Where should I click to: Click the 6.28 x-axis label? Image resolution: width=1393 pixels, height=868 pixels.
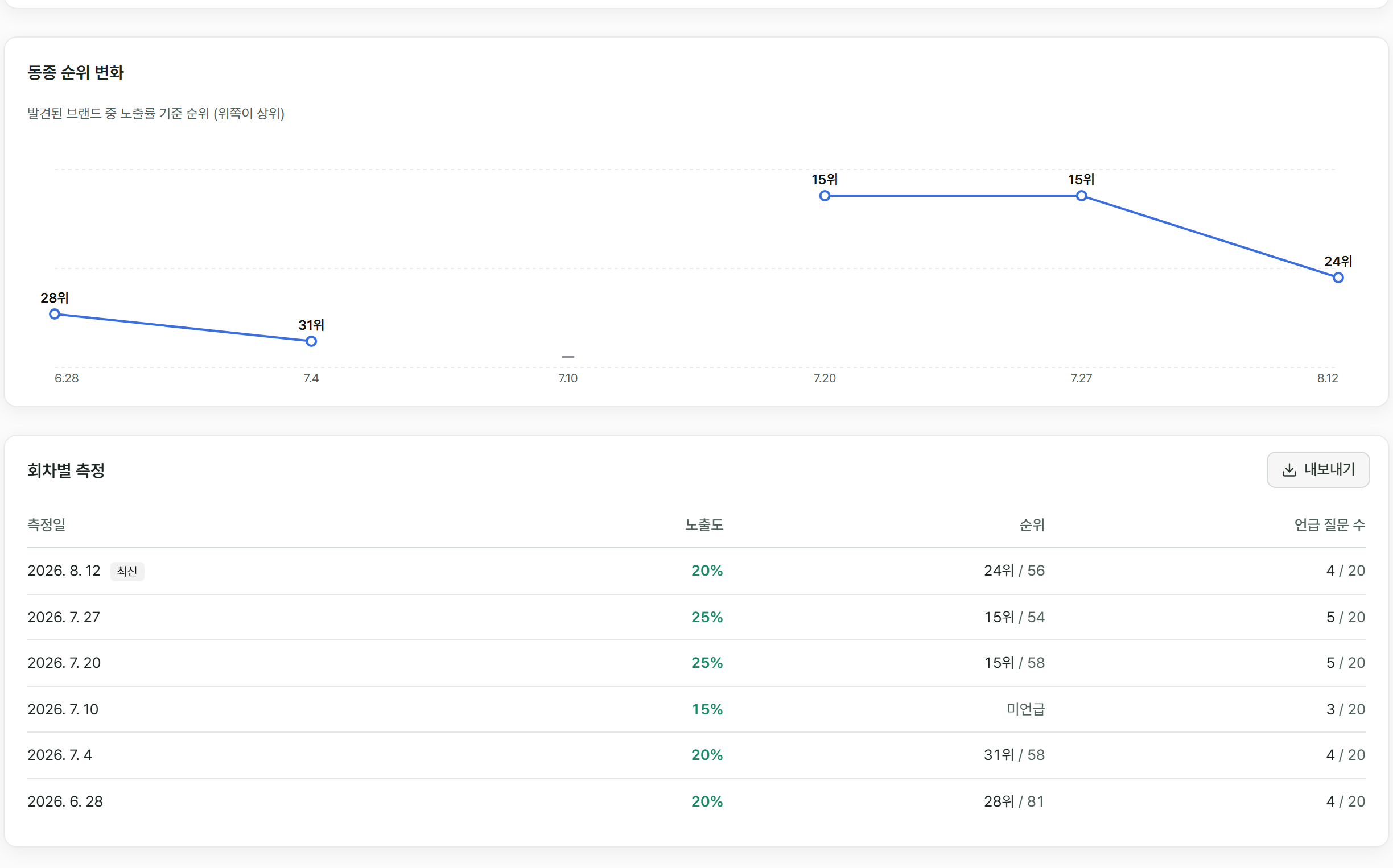[67, 378]
